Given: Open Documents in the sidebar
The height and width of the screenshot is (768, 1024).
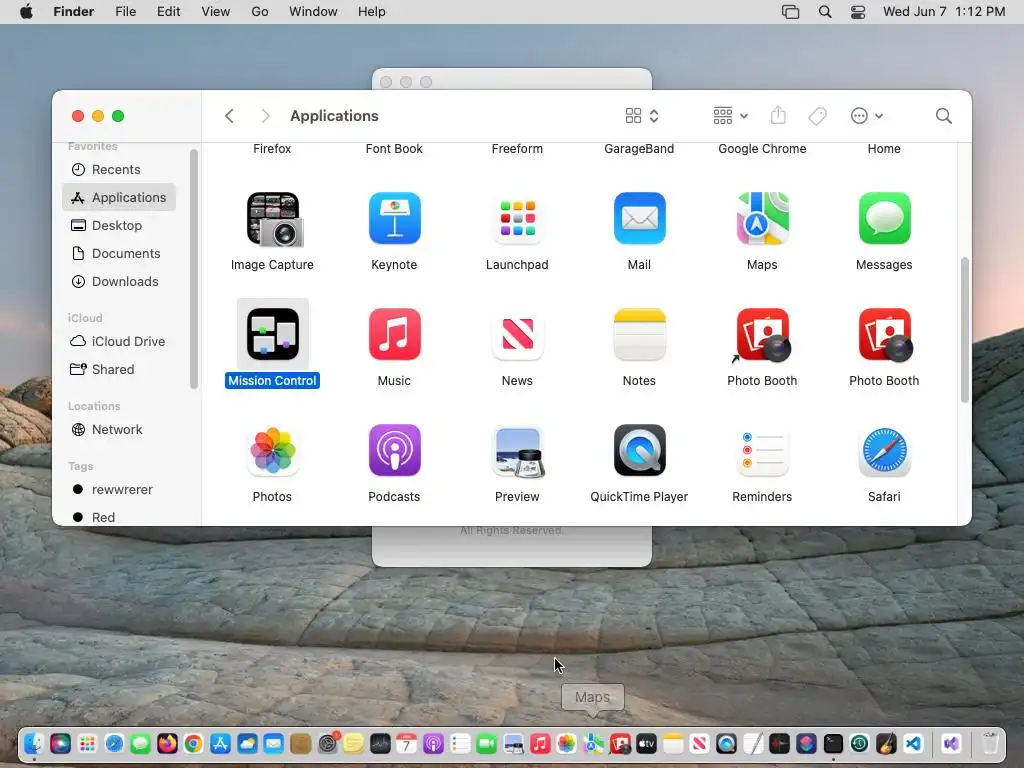Looking at the screenshot, I should coord(119,253).
